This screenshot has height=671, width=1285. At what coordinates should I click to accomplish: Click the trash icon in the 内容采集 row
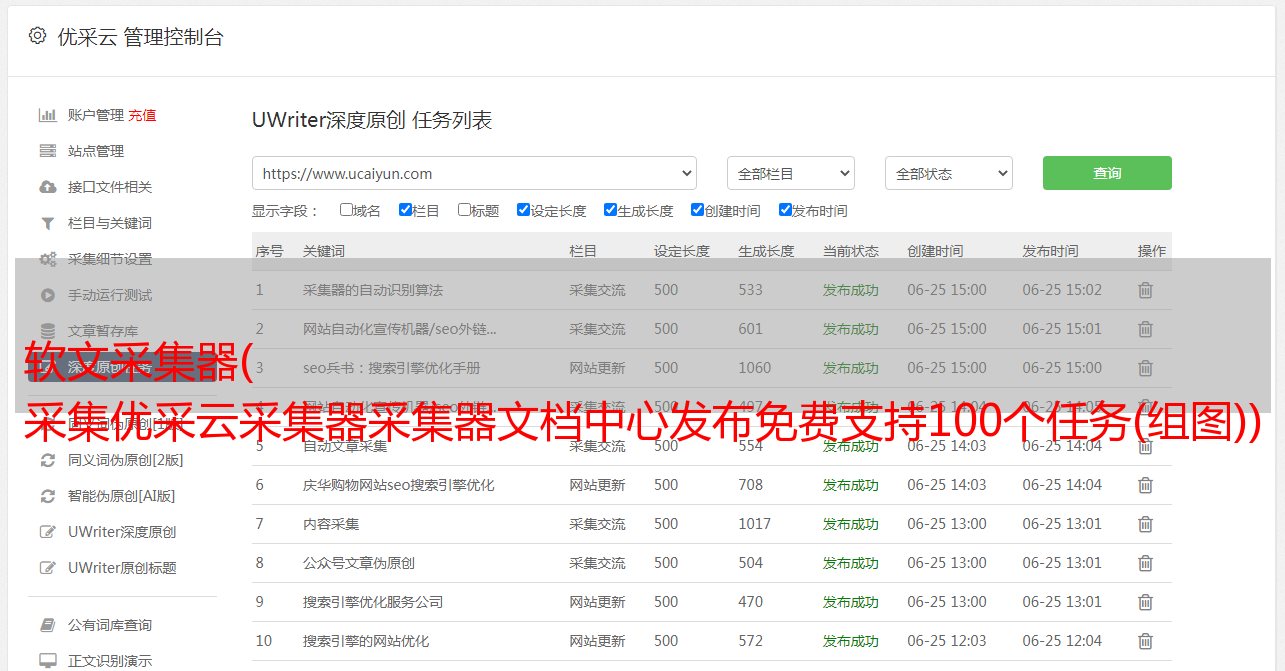[1146, 524]
